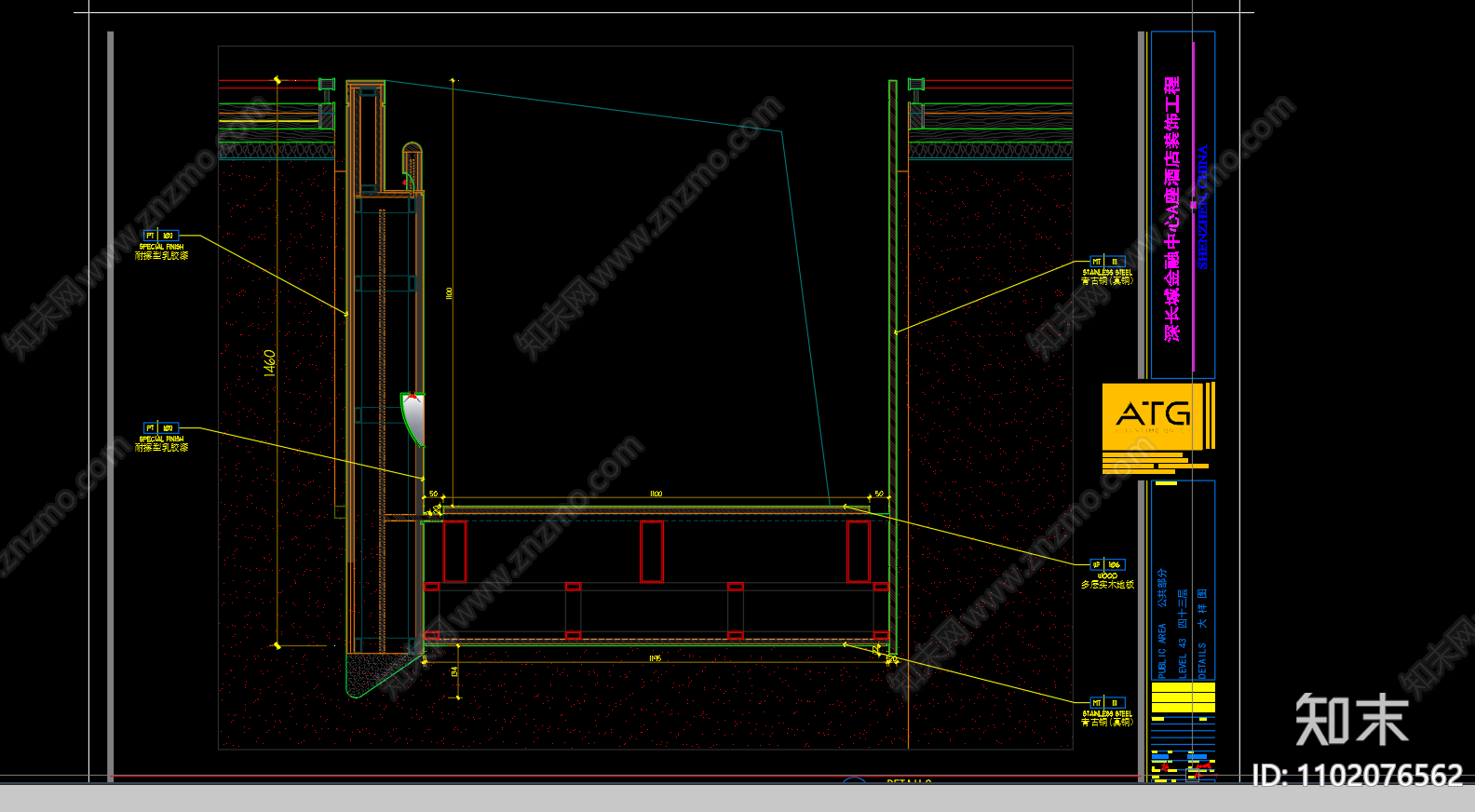Select the horizontal 1100 dimension above the floor
This screenshot has height=812, width=1475.
pos(656,494)
